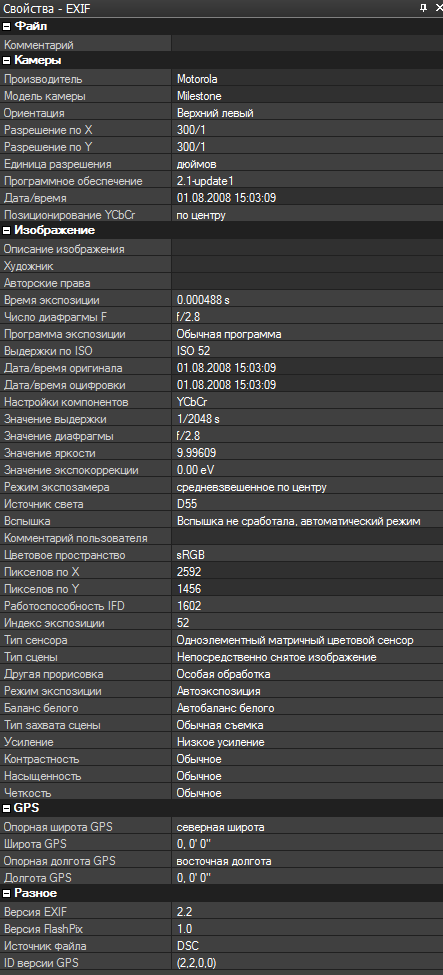Click the Авторские права value field
Viewport: 443px width, 975px height.
pos(307,283)
